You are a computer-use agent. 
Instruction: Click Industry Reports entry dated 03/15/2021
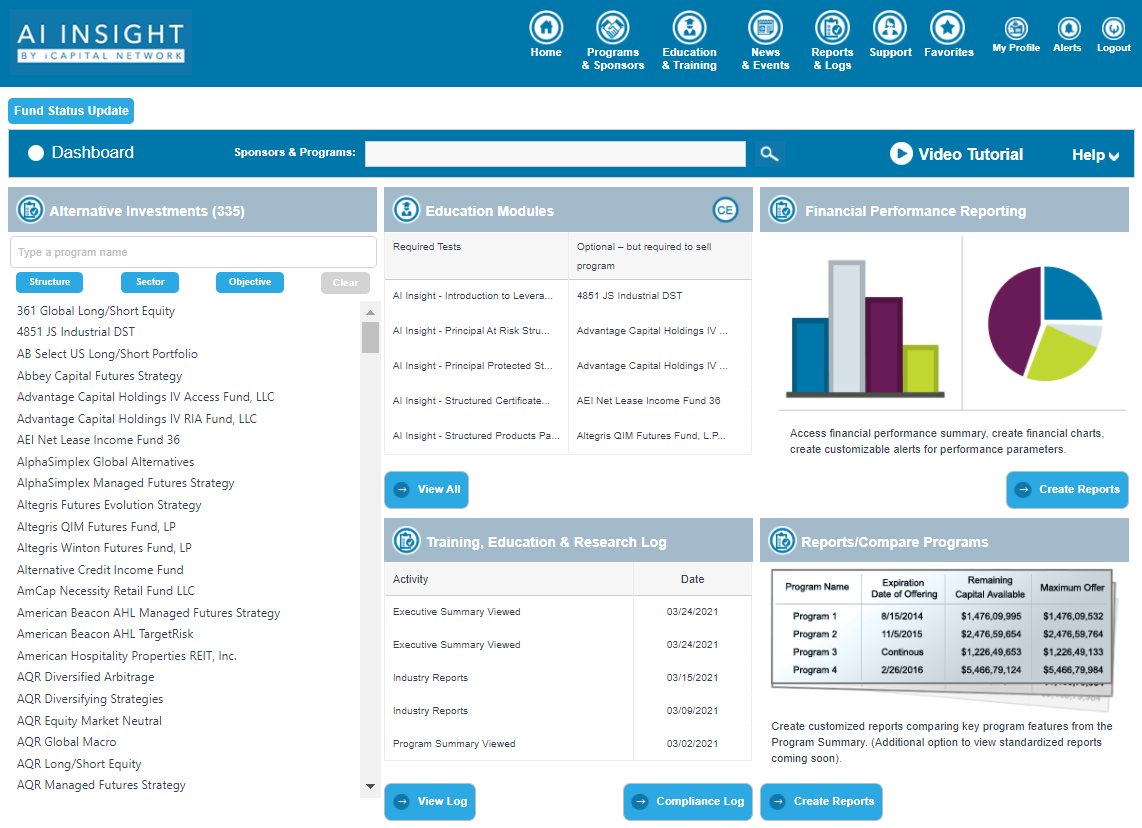430,677
